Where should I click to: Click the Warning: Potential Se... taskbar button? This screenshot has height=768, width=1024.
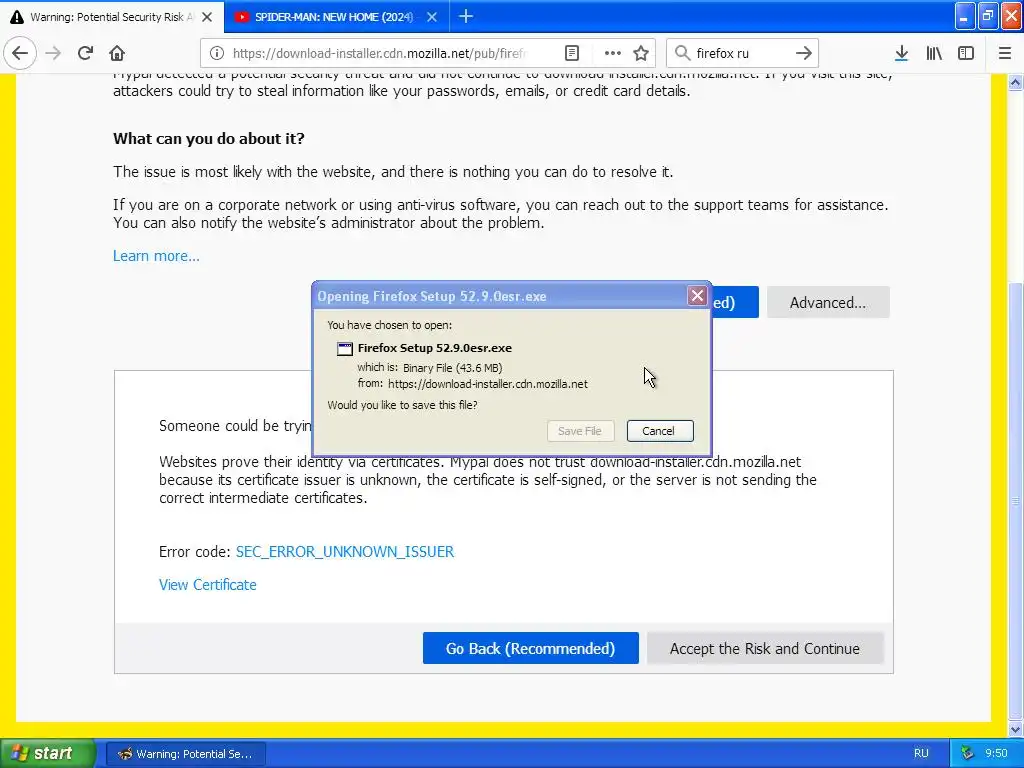pos(185,754)
